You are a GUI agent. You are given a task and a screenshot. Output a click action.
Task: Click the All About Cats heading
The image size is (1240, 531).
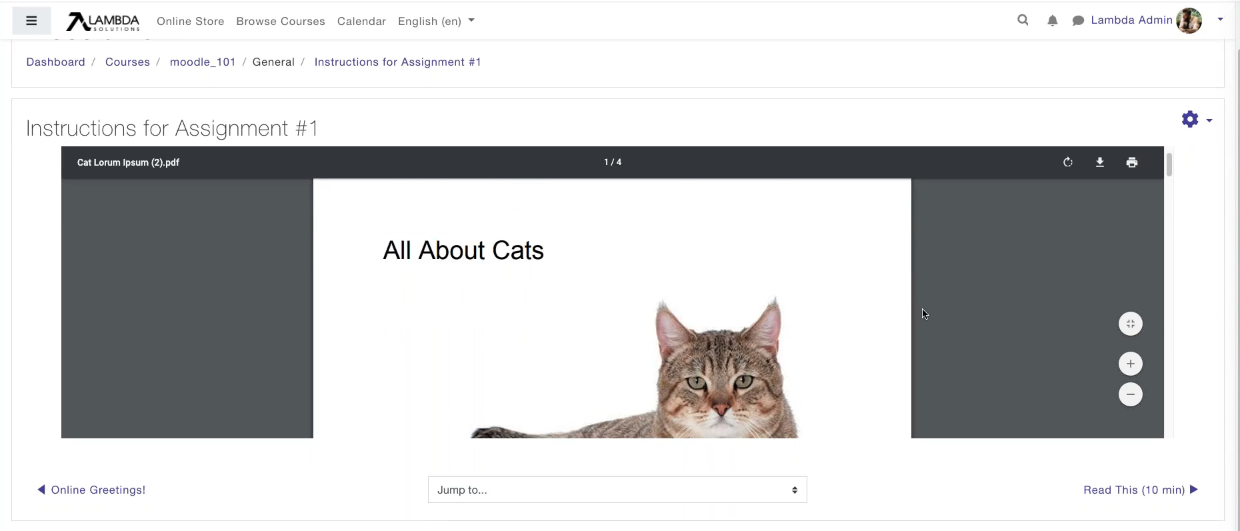463,251
